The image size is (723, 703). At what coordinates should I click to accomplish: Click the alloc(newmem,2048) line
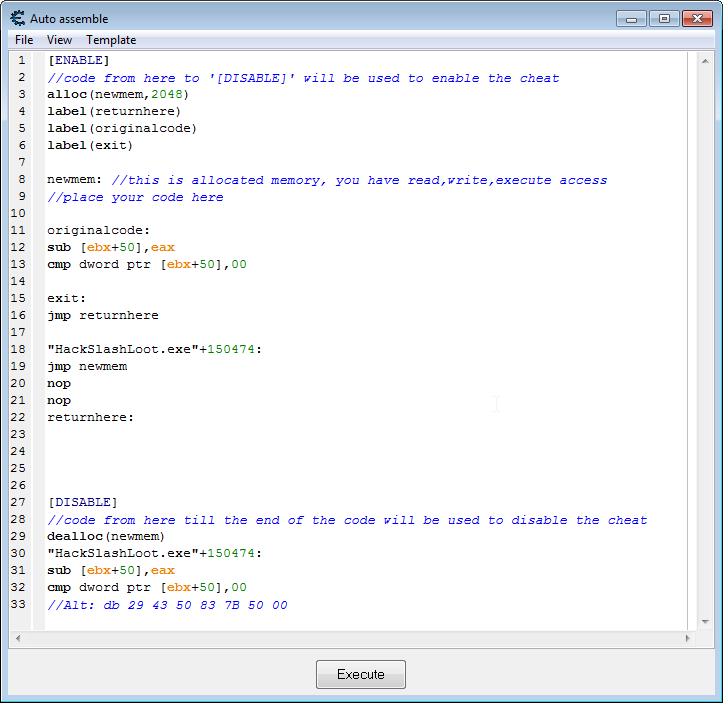[x=118, y=95]
